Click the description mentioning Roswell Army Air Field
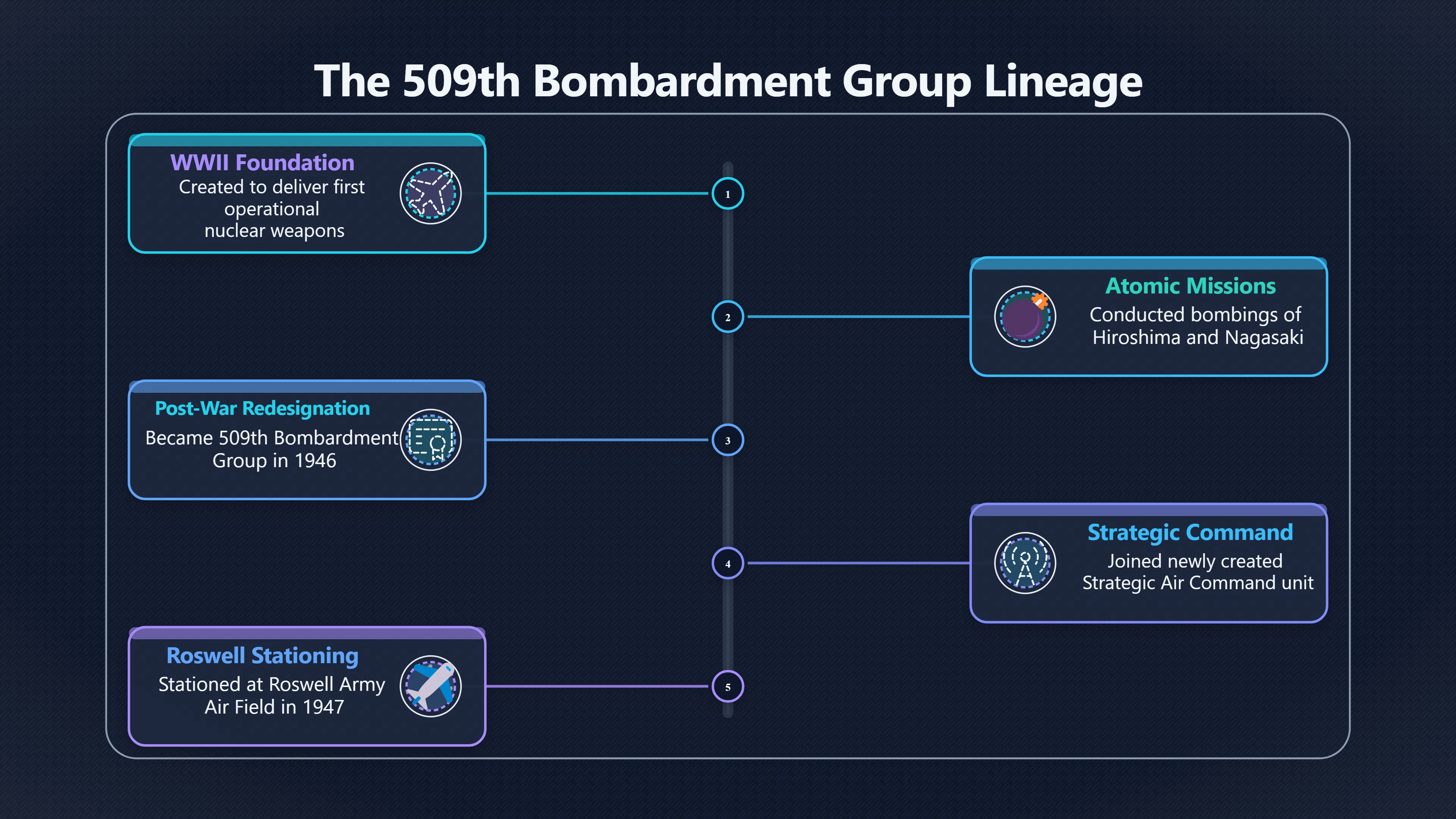 click(272, 696)
